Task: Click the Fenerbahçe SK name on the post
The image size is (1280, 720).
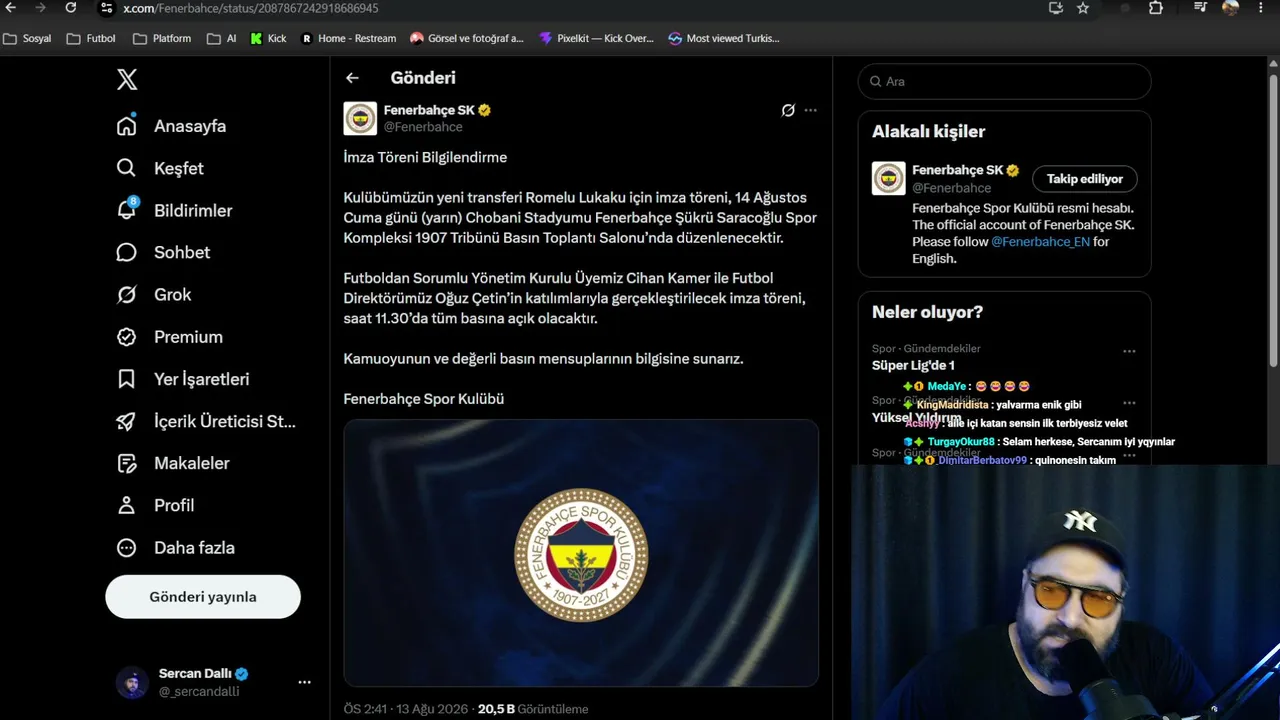Action: click(429, 110)
